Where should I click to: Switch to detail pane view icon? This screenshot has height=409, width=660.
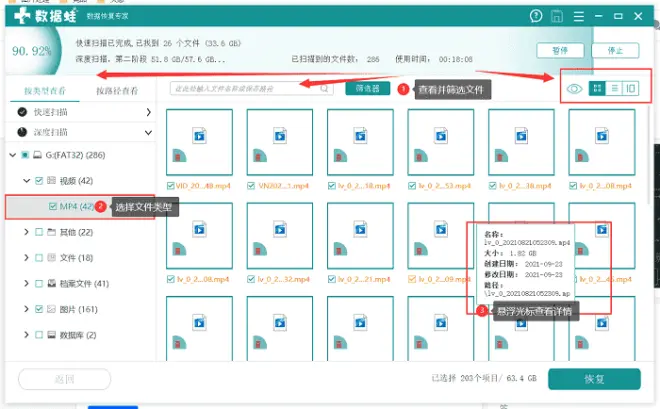tap(630, 89)
